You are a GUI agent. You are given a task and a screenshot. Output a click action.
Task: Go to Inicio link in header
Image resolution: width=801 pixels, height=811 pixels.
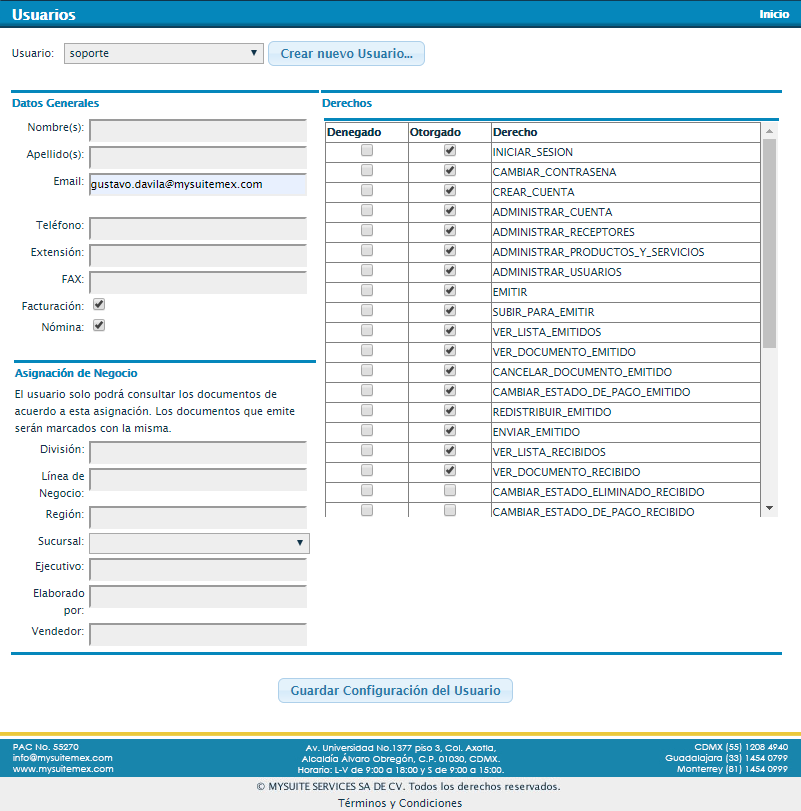tap(774, 14)
